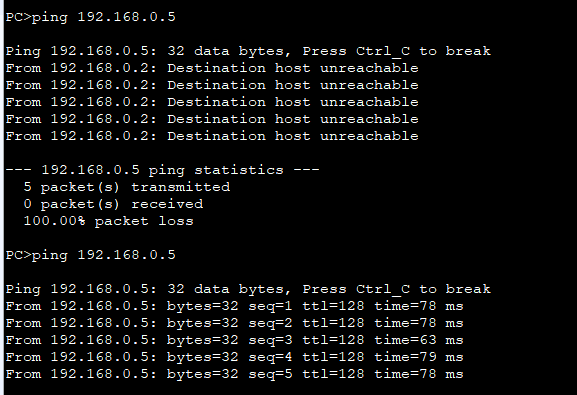This screenshot has width=577, height=395.
Task: Click the reply line with seq=4
Action: pyautogui.click(x=234, y=357)
